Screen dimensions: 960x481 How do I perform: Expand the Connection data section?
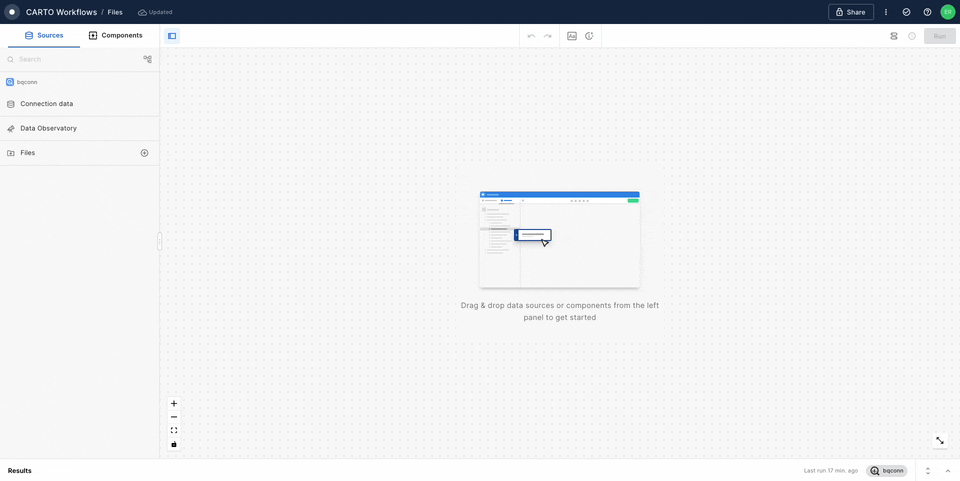pyautogui.click(x=46, y=104)
